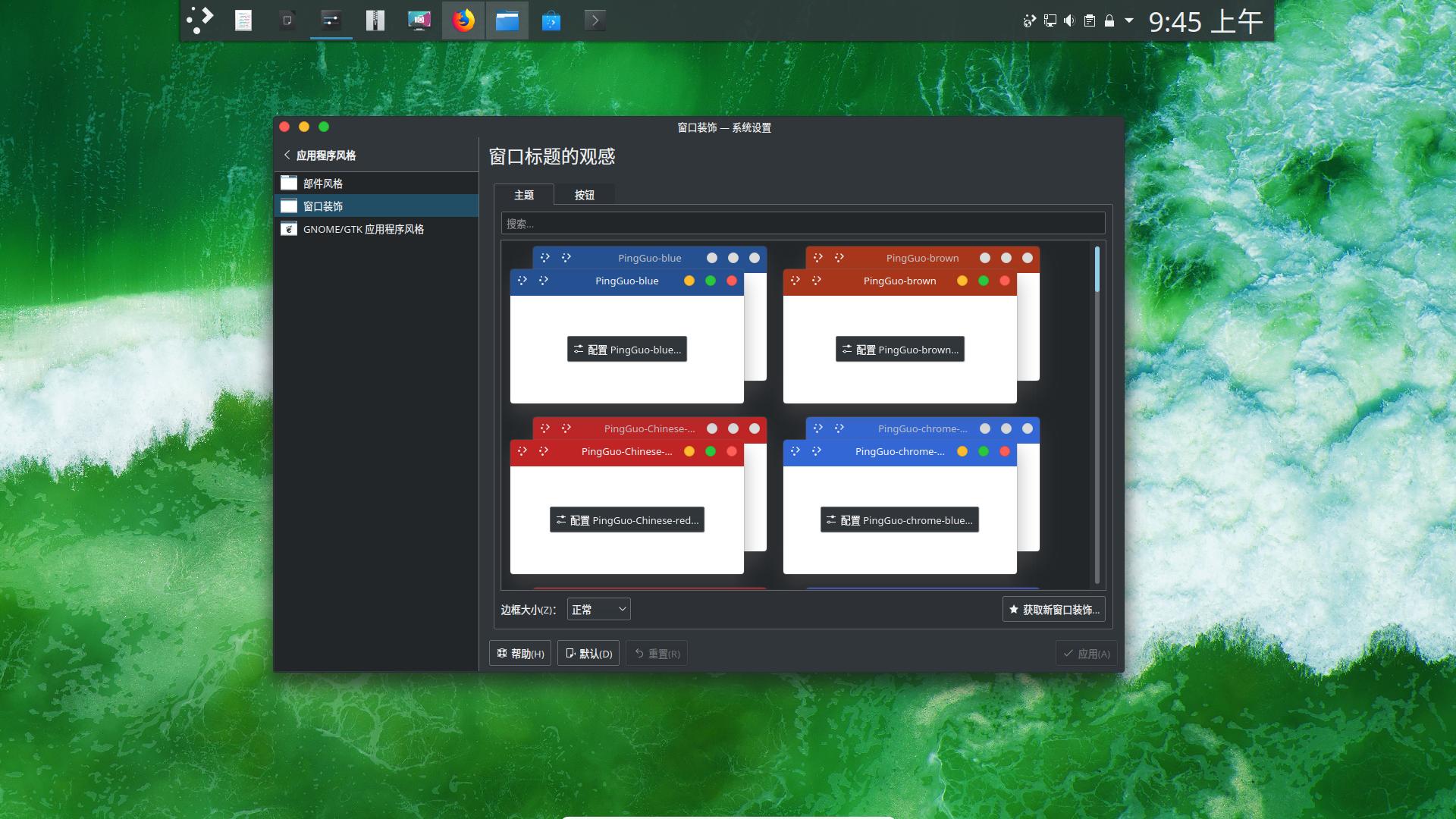Click the 搜索 search field
This screenshot has width=1456, height=819.
(x=803, y=224)
